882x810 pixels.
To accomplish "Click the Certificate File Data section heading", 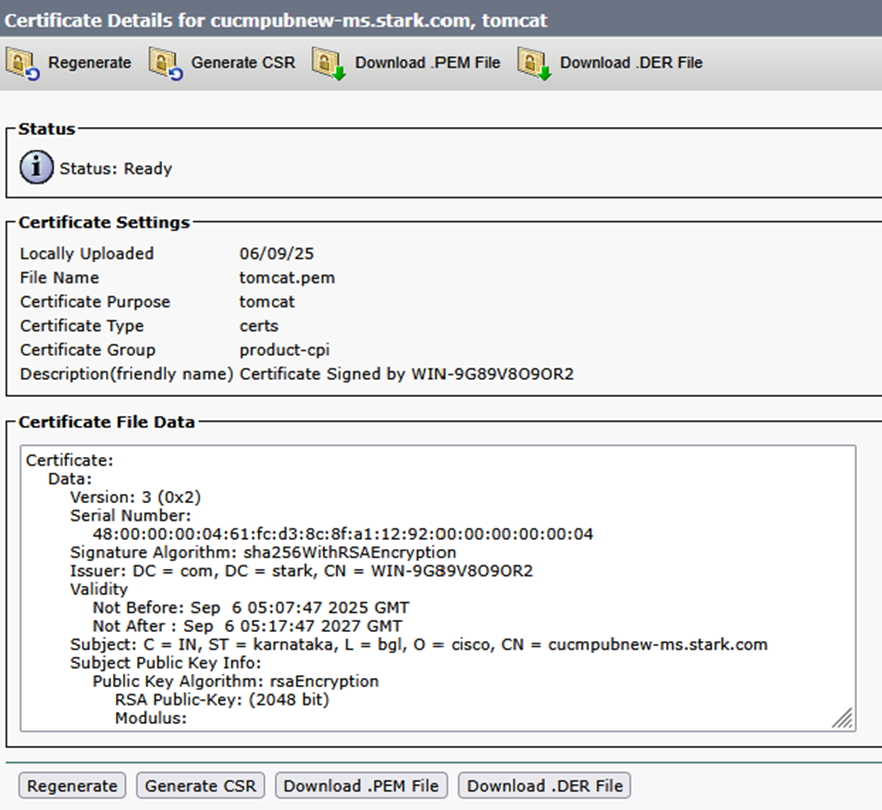I will click(106, 422).
